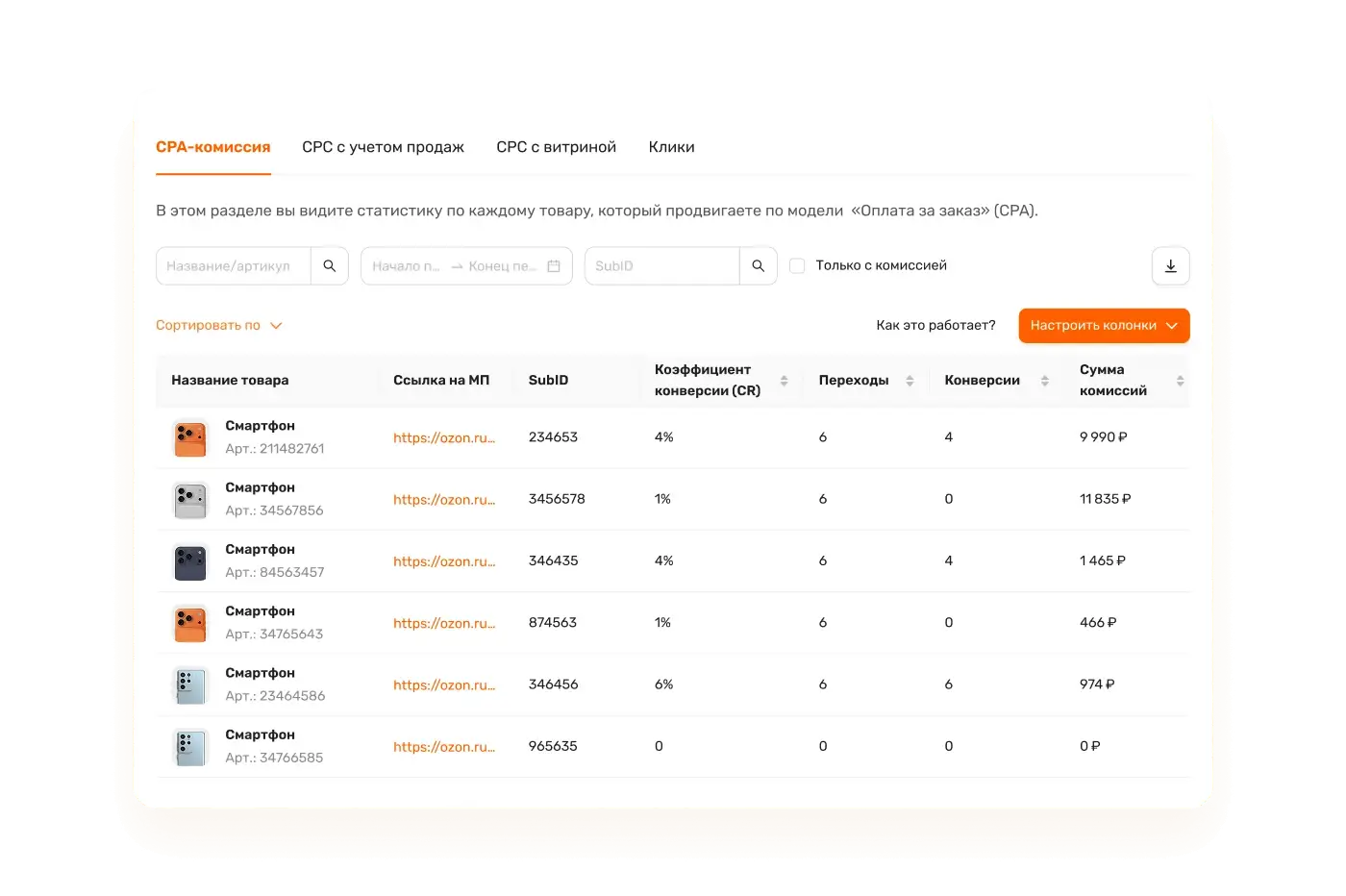Click the download export icon button
The height and width of the screenshot is (896, 1346).
click(x=1170, y=266)
